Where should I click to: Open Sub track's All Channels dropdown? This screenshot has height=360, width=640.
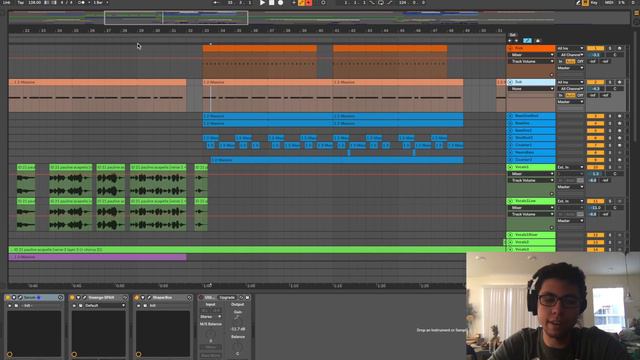pos(571,89)
